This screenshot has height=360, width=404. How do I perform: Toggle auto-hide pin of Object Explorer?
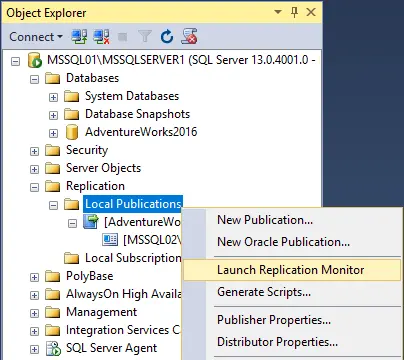click(294, 12)
